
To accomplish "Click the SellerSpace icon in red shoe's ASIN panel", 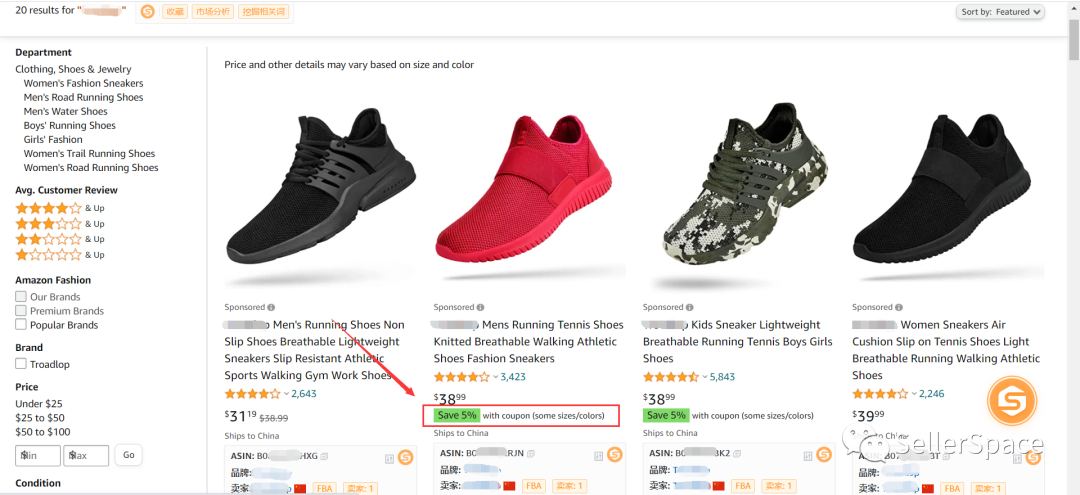I will tap(614, 456).
